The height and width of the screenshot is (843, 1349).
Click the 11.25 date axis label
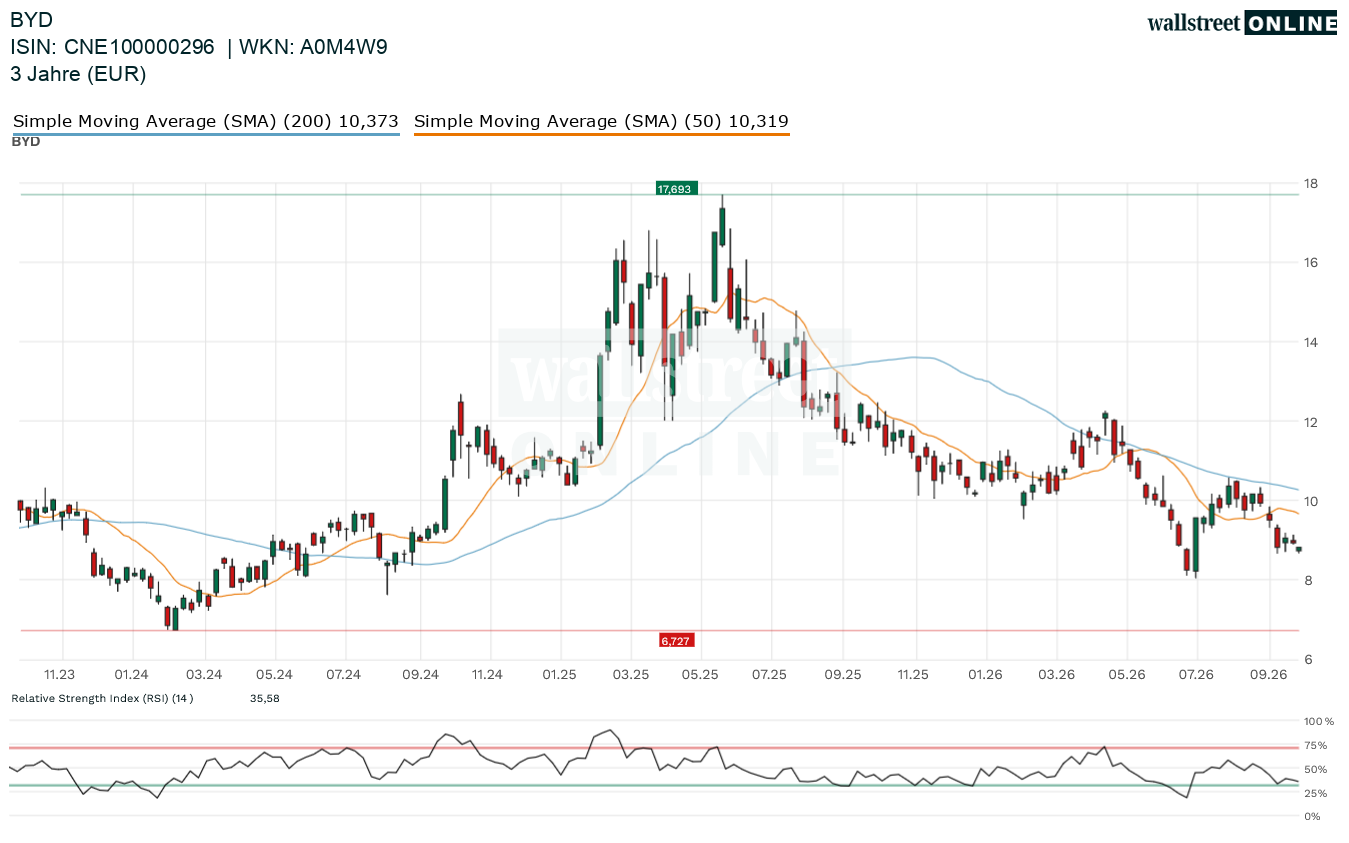coord(913,675)
